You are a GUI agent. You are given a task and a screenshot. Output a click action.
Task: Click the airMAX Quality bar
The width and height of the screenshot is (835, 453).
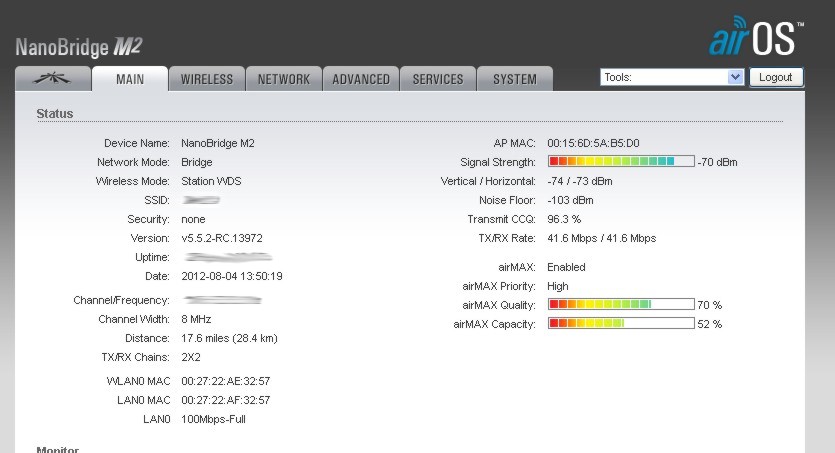click(x=621, y=304)
